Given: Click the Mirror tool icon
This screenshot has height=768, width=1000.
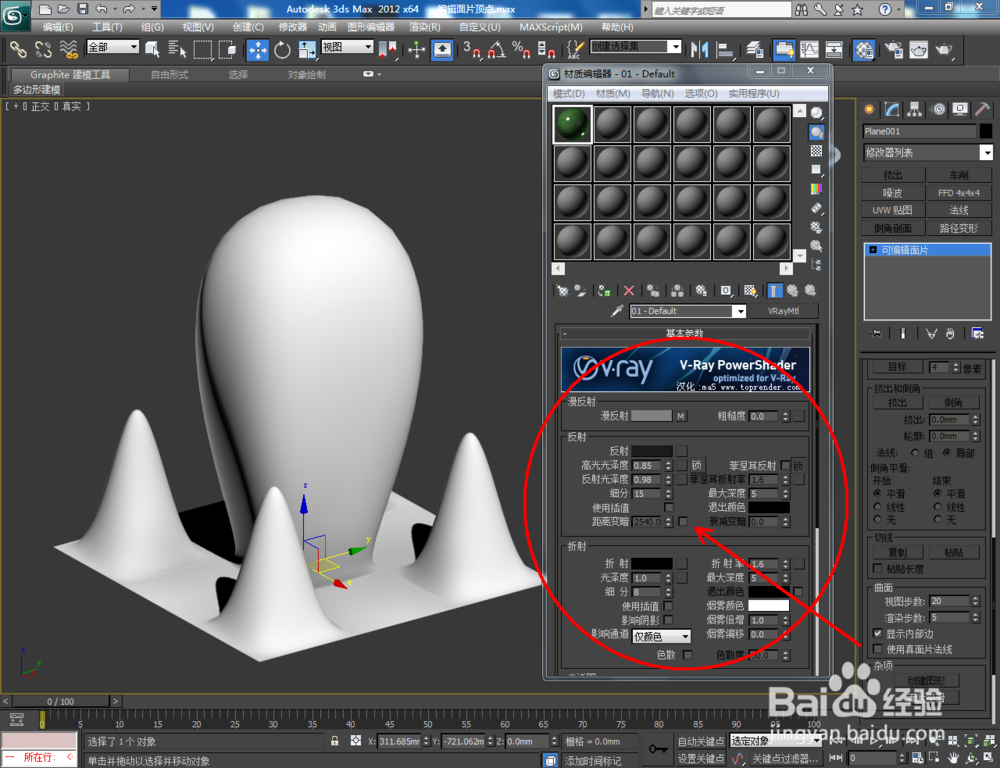Looking at the screenshot, I should 700,49.
